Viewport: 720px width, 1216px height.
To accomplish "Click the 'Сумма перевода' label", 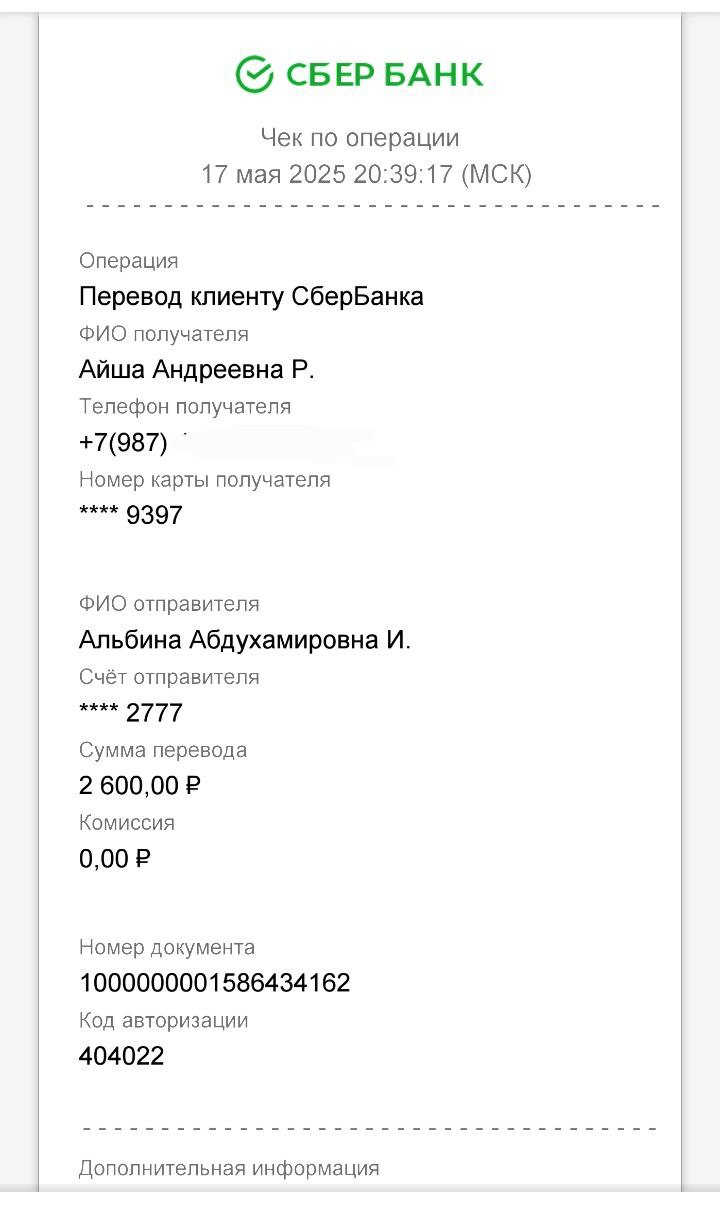I will (x=163, y=750).
